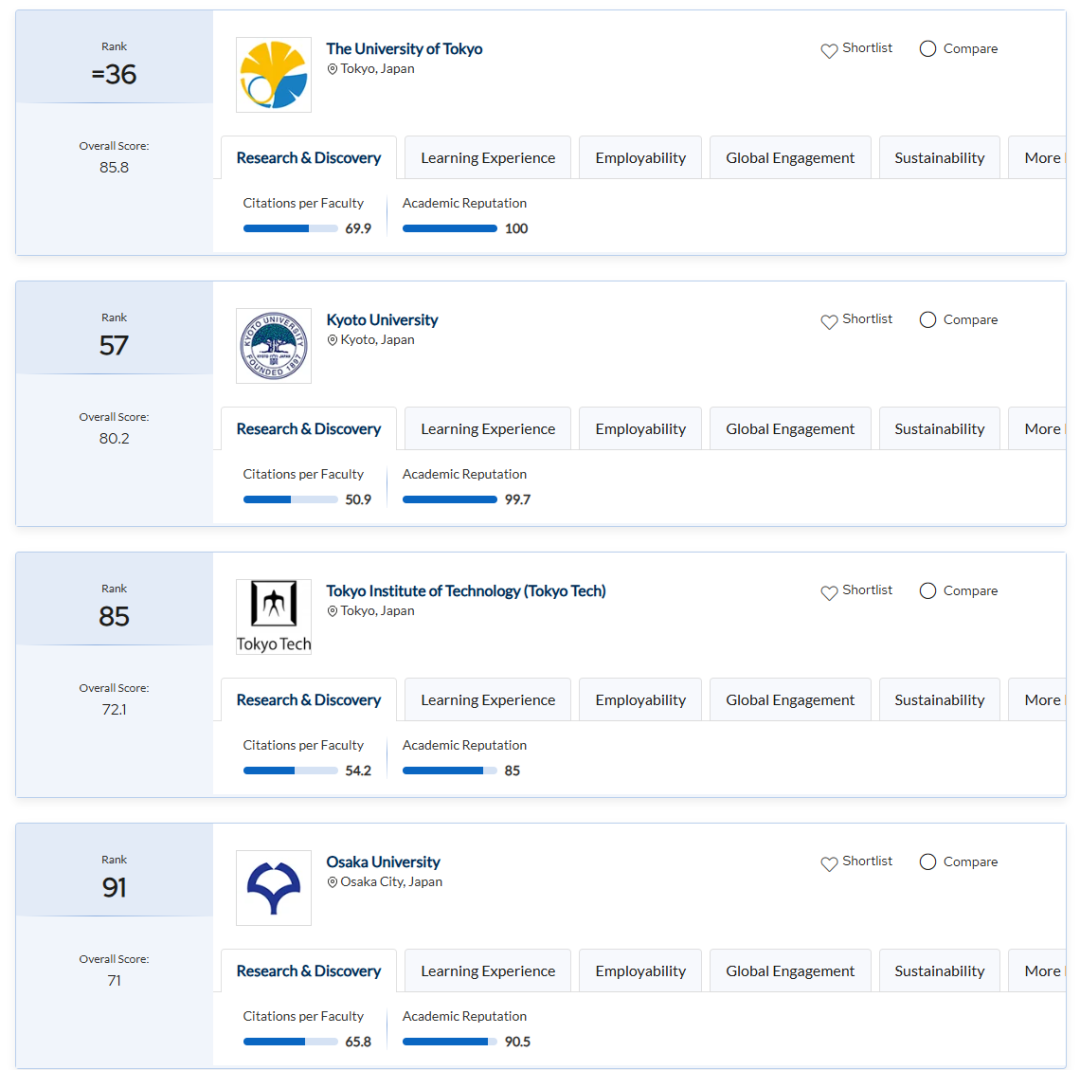Click Academic Reputation bar showing 90.5

[450, 1042]
